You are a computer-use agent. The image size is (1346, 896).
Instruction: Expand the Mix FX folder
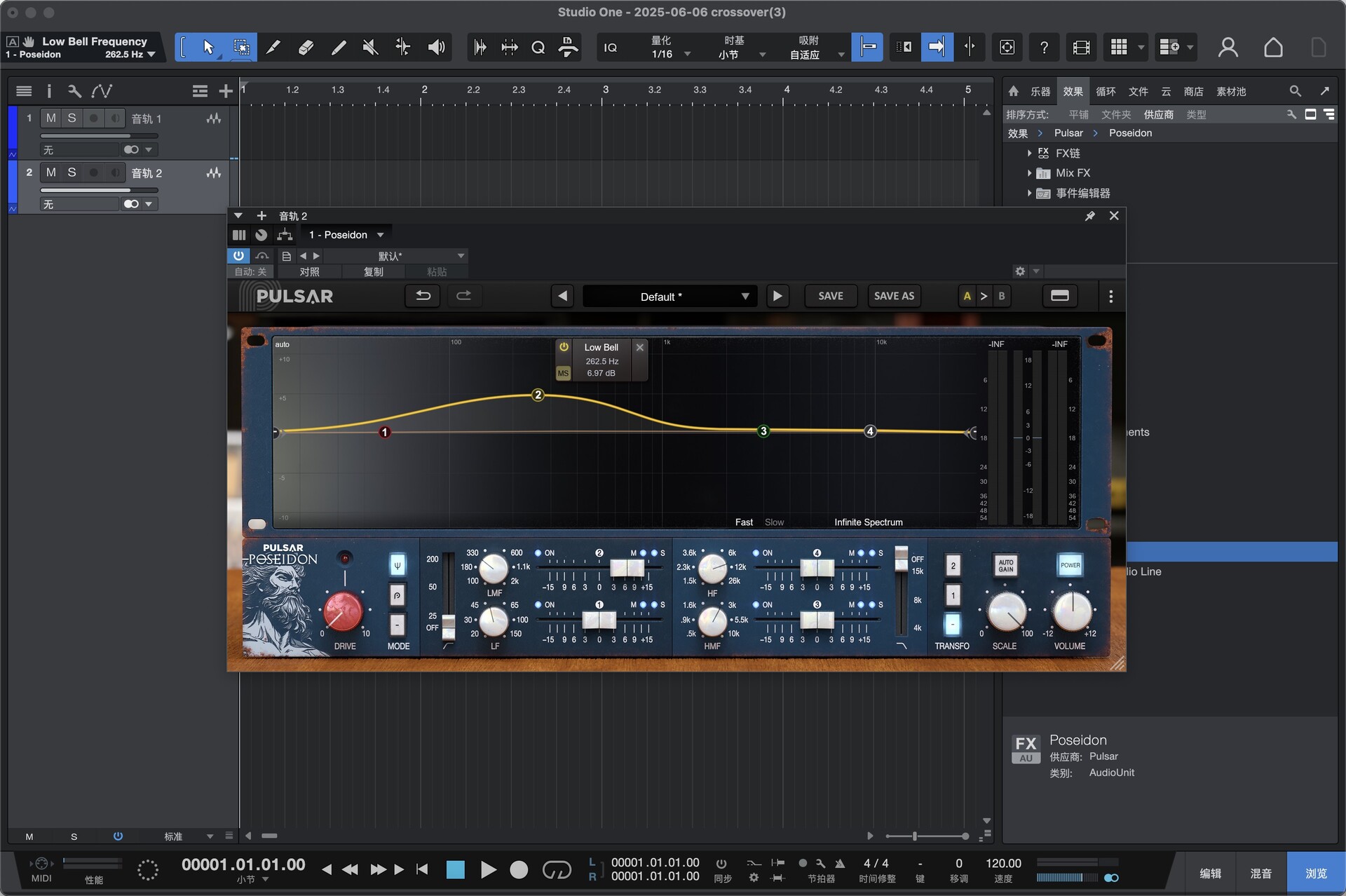pos(1028,172)
